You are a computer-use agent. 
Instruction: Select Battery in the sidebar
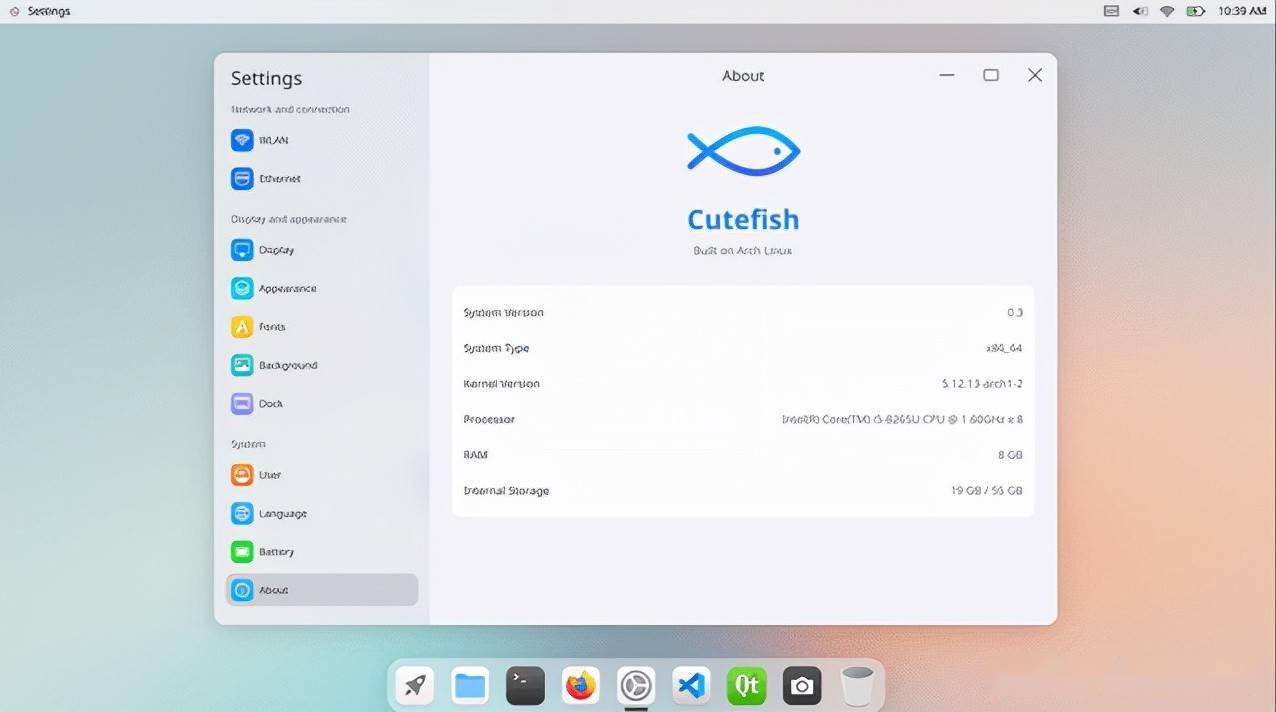[276, 551]
